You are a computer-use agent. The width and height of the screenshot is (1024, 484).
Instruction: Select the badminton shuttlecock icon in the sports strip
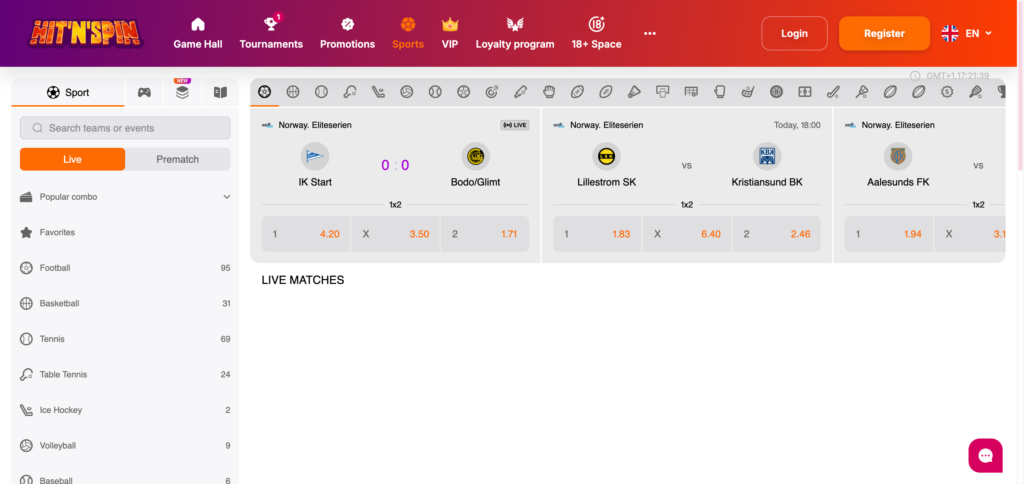(634, 92)
